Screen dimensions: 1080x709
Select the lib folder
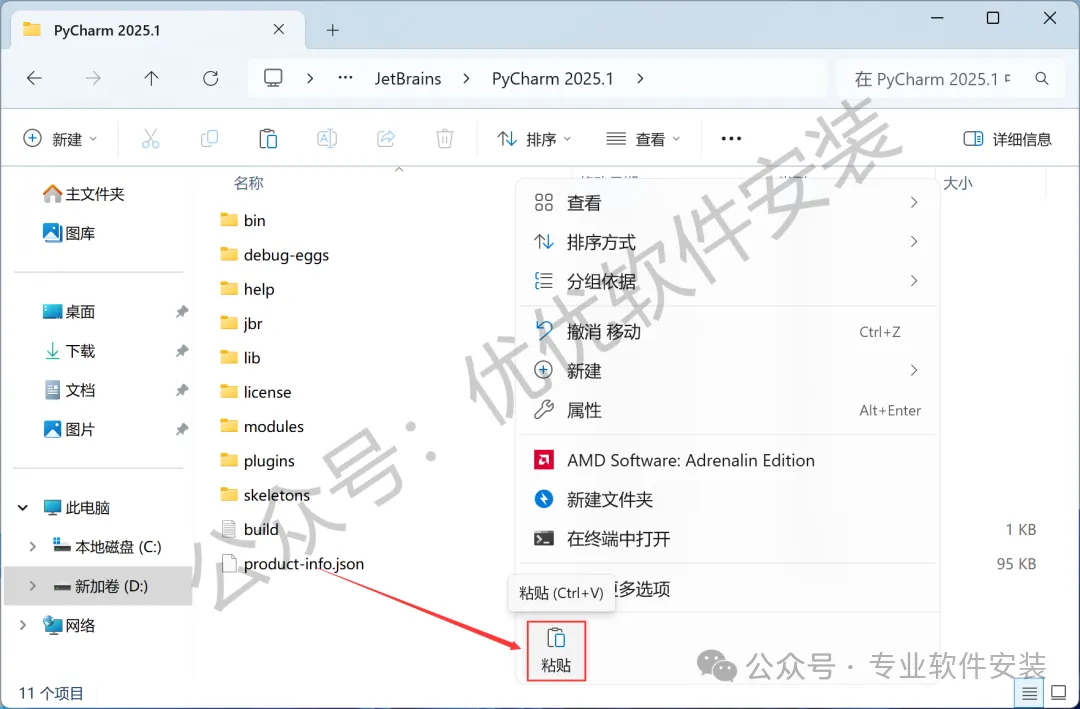(240, 358)
